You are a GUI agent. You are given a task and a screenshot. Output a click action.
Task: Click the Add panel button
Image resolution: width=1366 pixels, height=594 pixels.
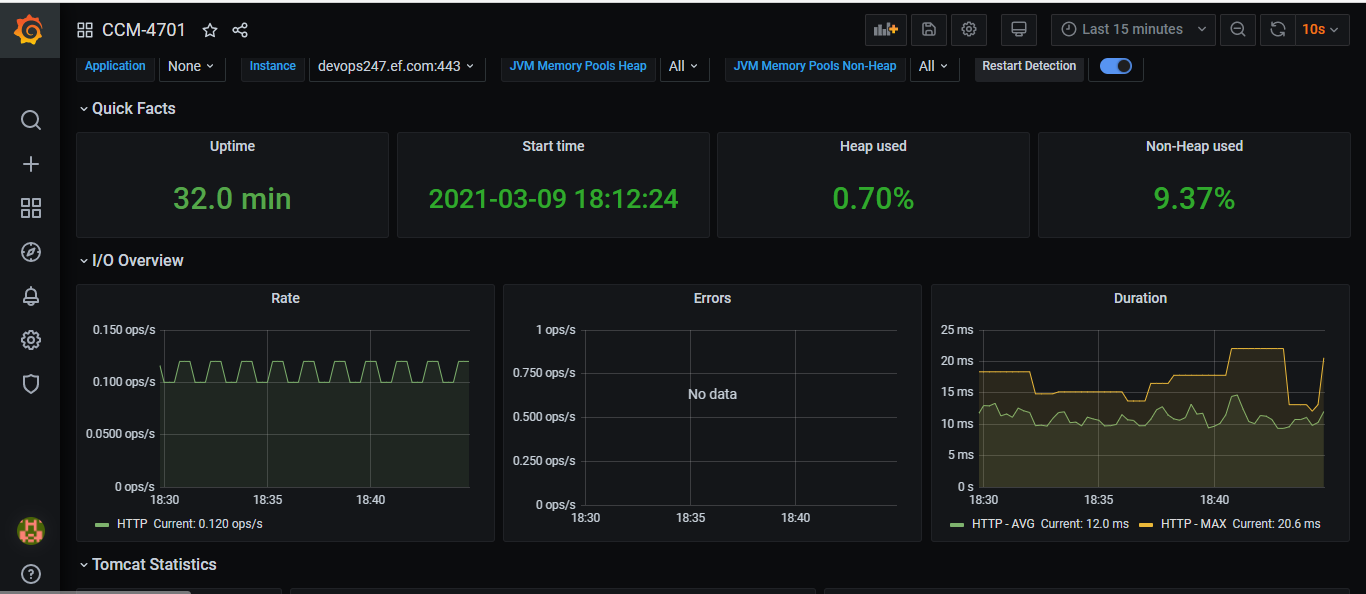point(885,30)
